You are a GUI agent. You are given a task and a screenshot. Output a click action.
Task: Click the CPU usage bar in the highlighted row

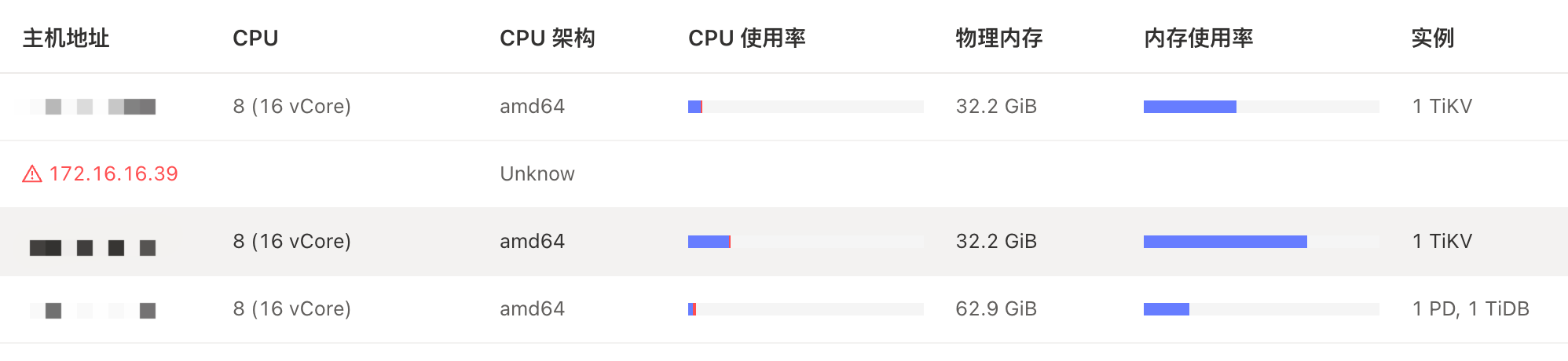pos(805,242)
